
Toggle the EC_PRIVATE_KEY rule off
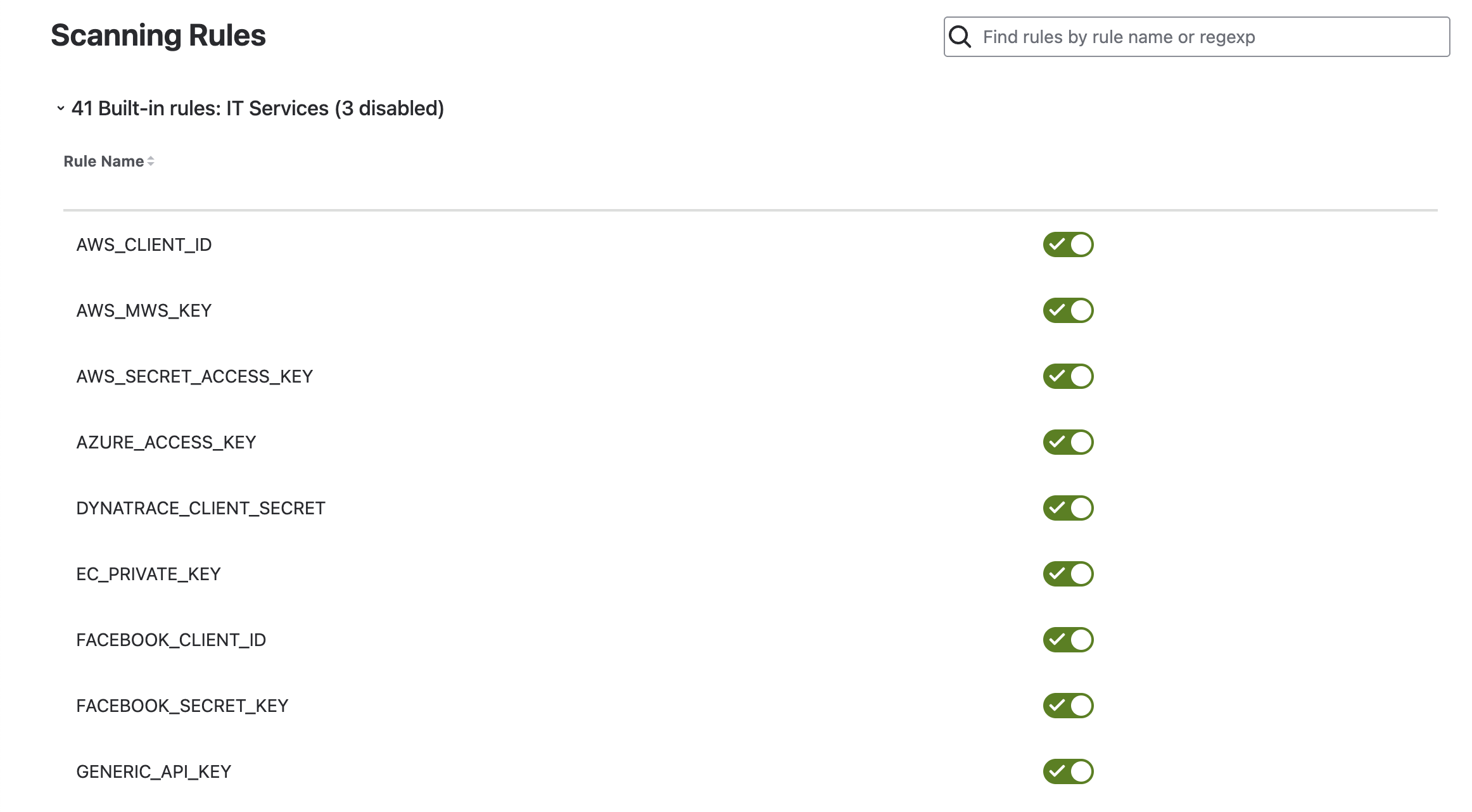pyautogui.click(x=1068, y=574)
